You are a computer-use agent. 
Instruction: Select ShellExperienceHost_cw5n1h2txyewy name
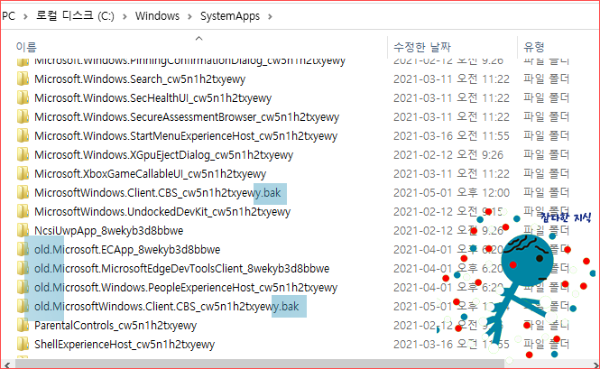pyautogui.click(x=124, y=344)
